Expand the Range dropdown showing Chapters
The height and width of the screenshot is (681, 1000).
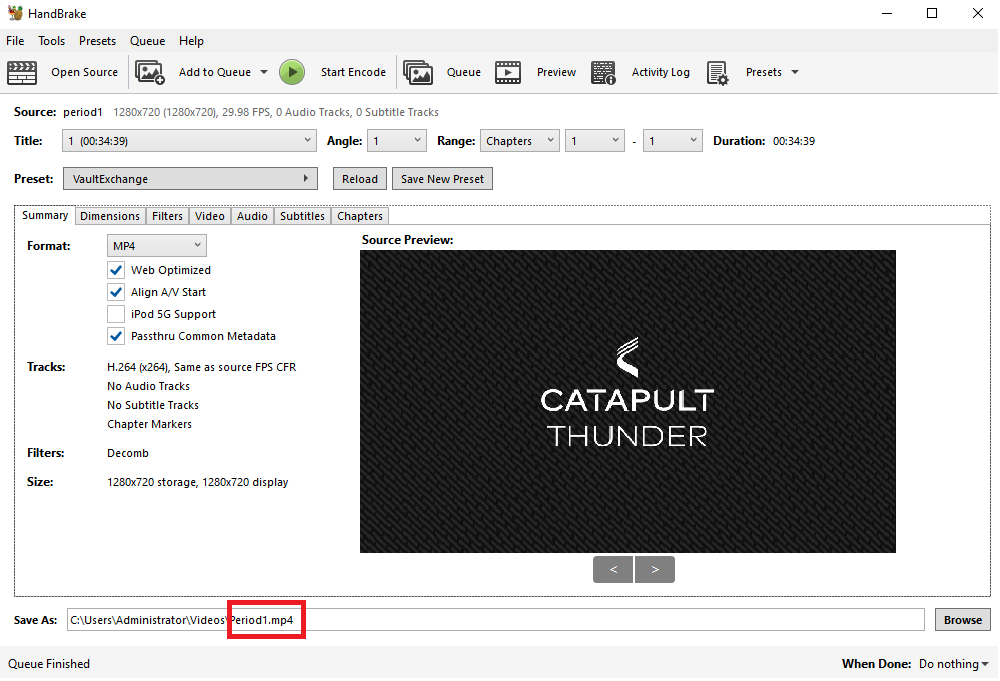(519, 140)
